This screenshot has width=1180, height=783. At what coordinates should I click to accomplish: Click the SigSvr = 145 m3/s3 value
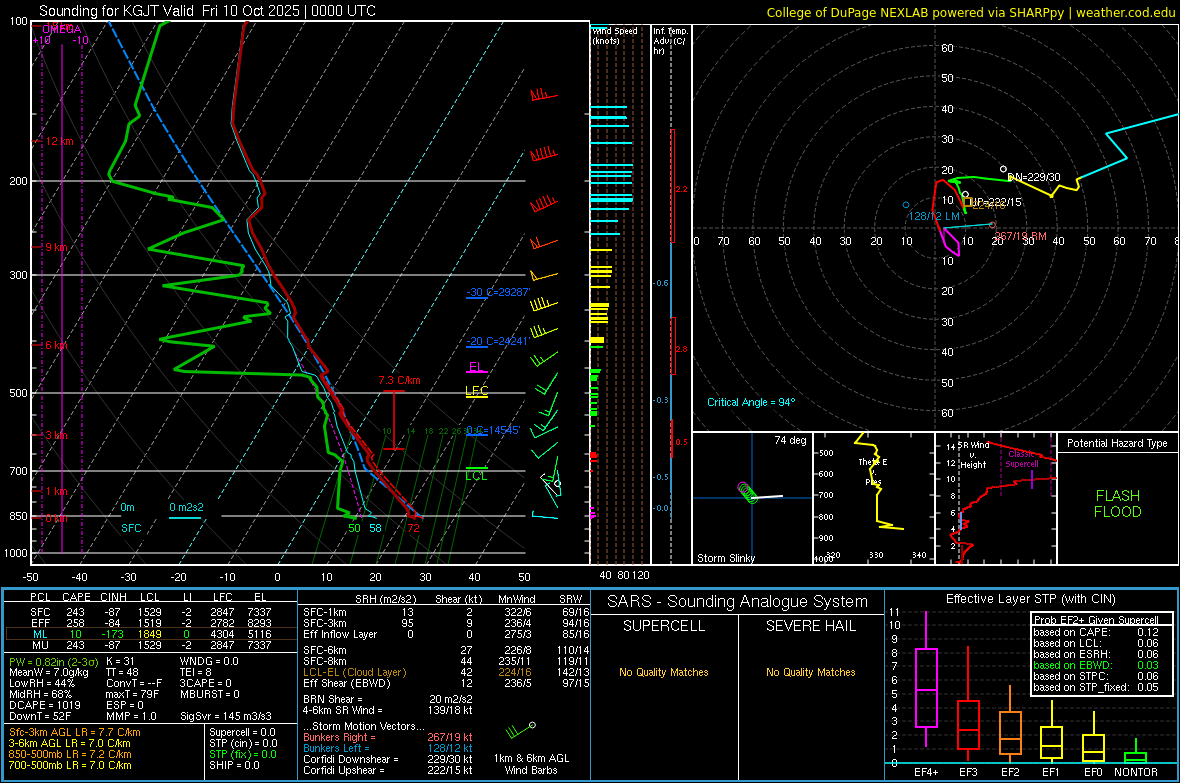(x=226, y=716)
